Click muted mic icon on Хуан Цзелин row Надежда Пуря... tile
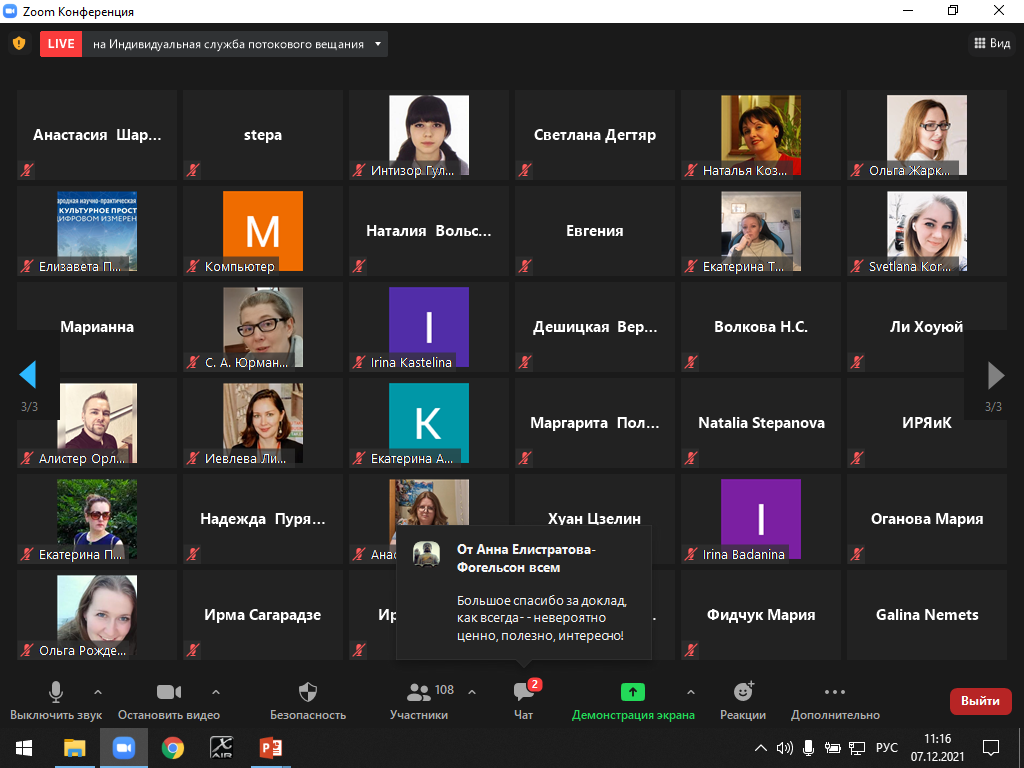1024x768 pixels. pos(193,554)
